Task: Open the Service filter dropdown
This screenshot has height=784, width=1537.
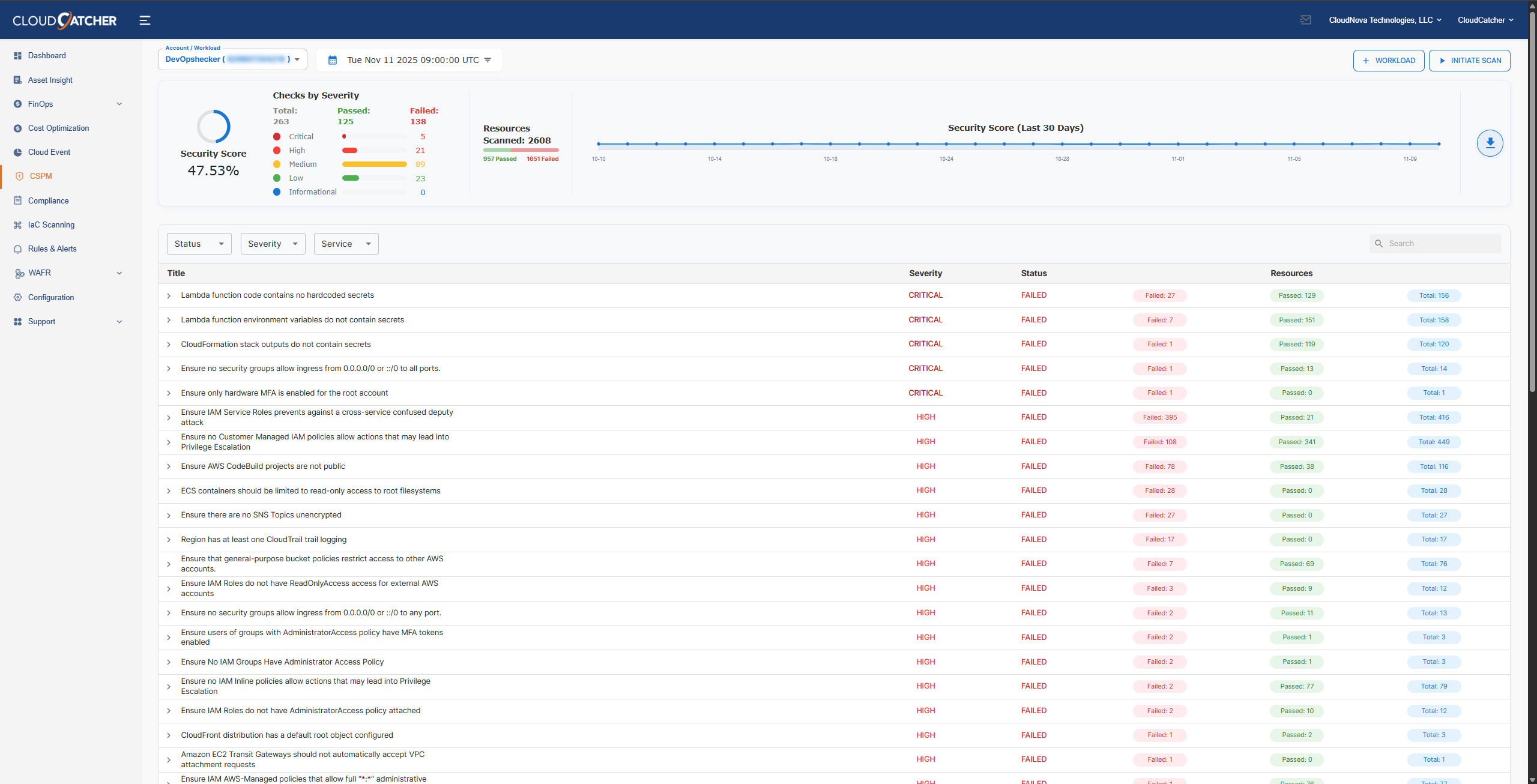Action: click(x=346, y=243)
